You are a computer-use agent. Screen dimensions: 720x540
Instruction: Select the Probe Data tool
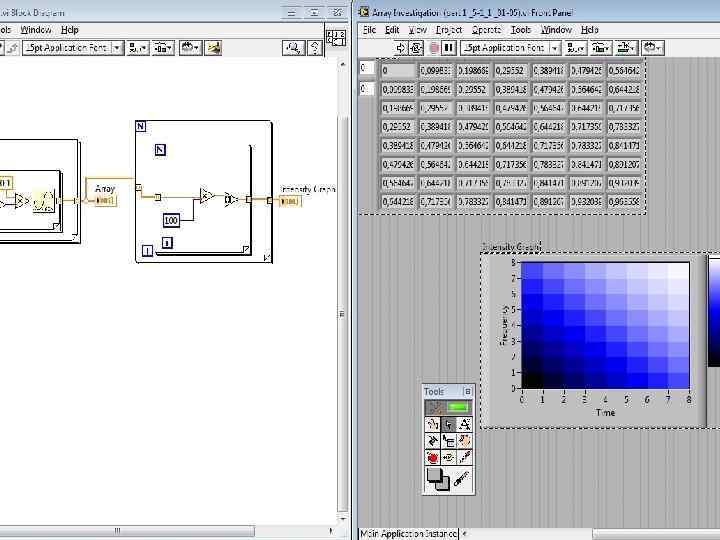pos(448,457)
